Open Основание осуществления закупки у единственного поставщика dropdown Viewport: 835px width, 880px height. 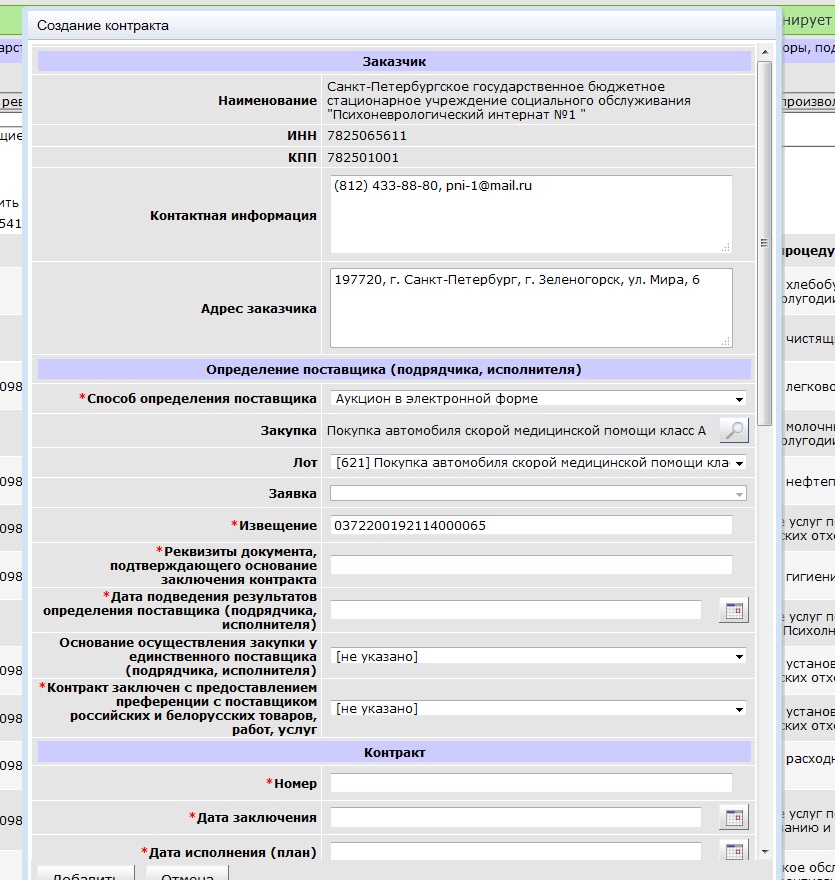click(x=538, y=657)
